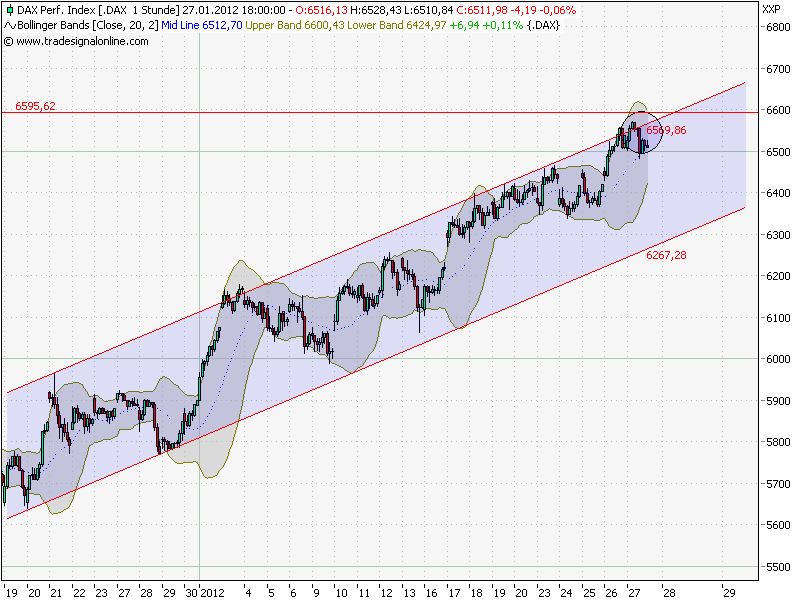Click the Upper Band 6600,43 label
This screenshot has height=600, width=800.
[295, 26]
